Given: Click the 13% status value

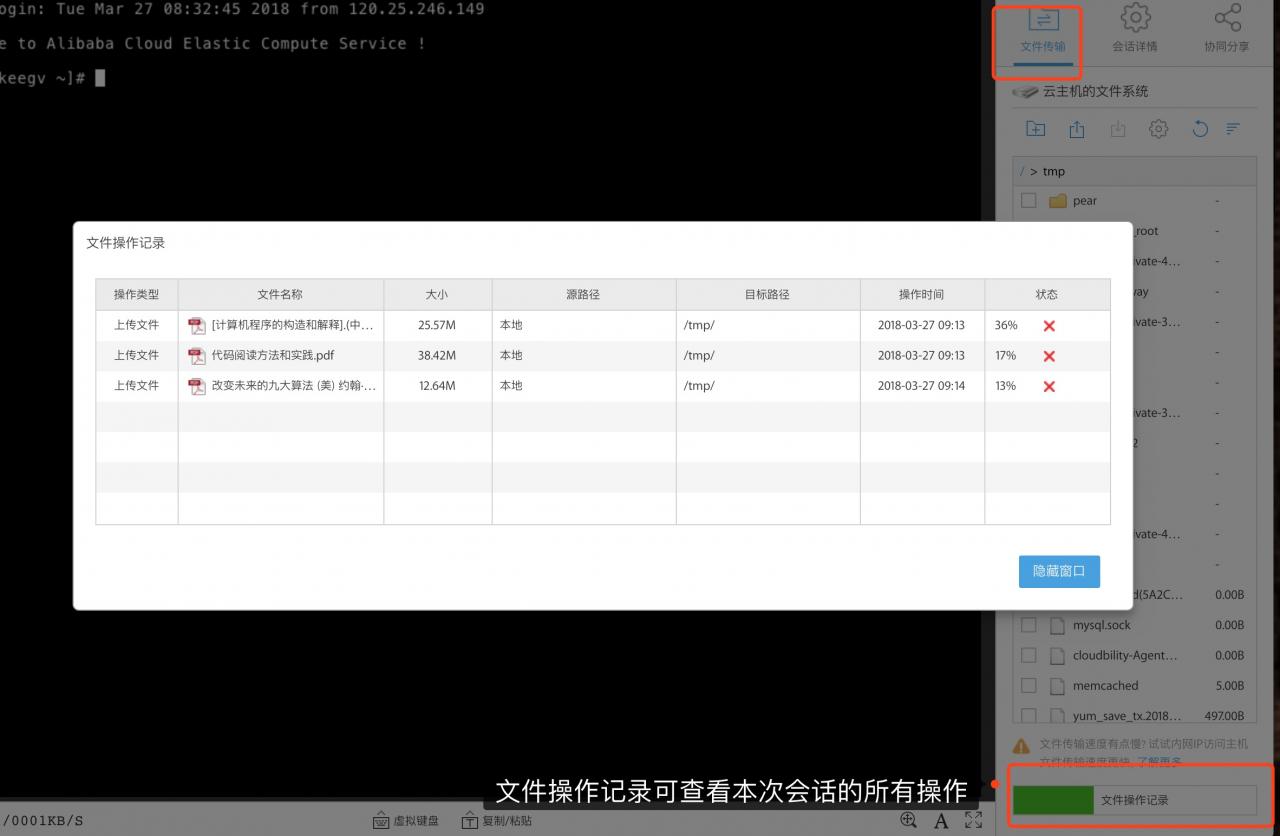Looking at the screenshot, I should point(1005,385).
